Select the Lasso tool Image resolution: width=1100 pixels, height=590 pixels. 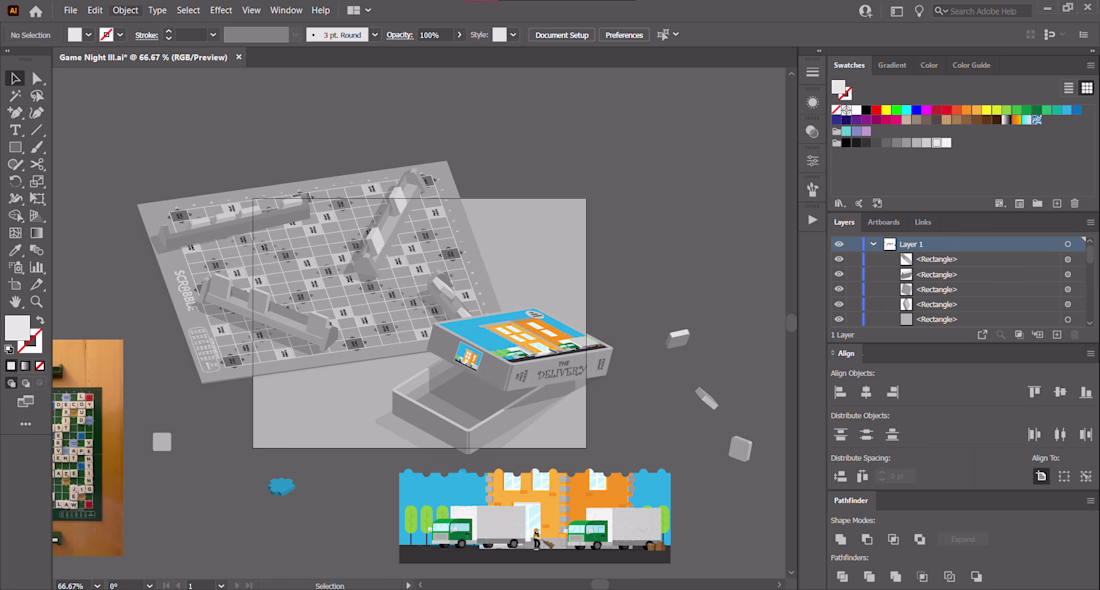pos(37,95)
